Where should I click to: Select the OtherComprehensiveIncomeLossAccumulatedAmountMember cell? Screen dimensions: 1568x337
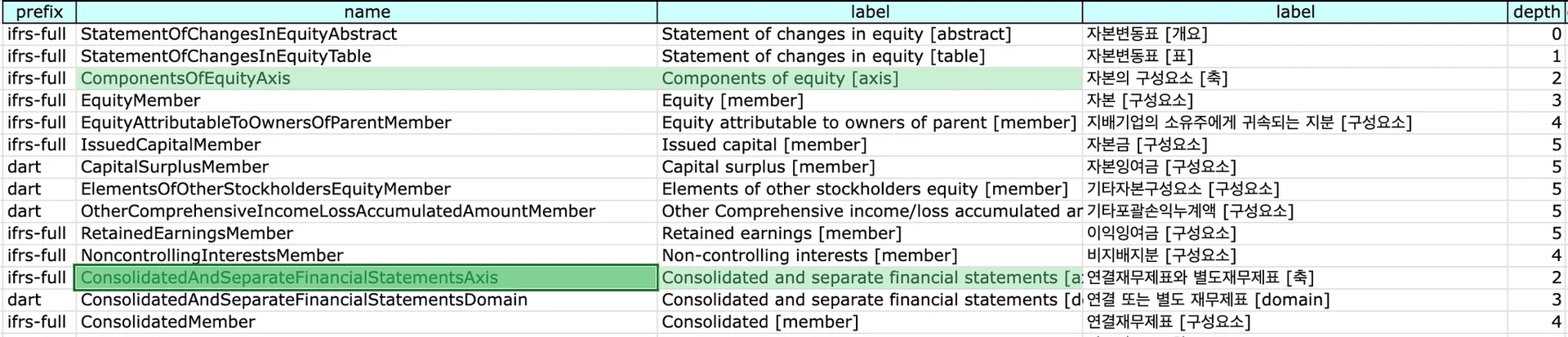337,211
